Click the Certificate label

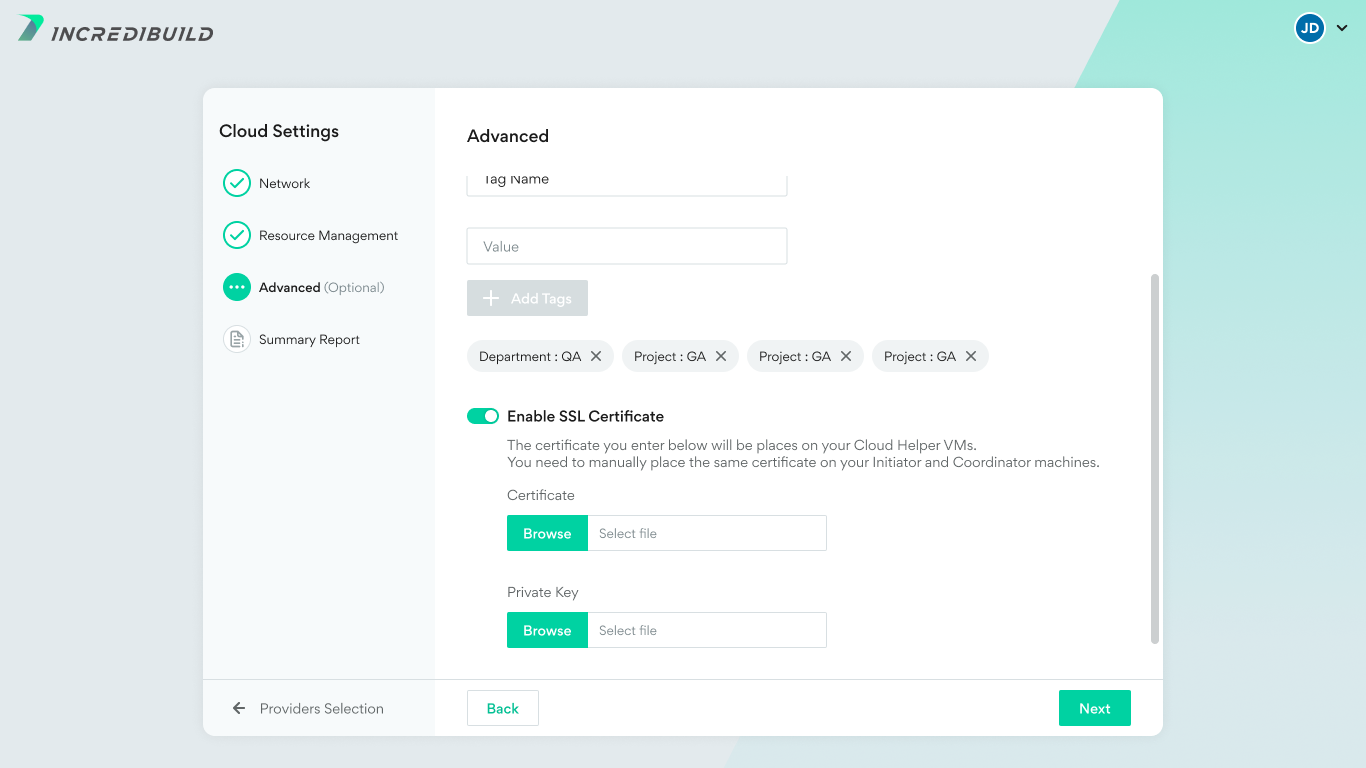pos(541,495)
